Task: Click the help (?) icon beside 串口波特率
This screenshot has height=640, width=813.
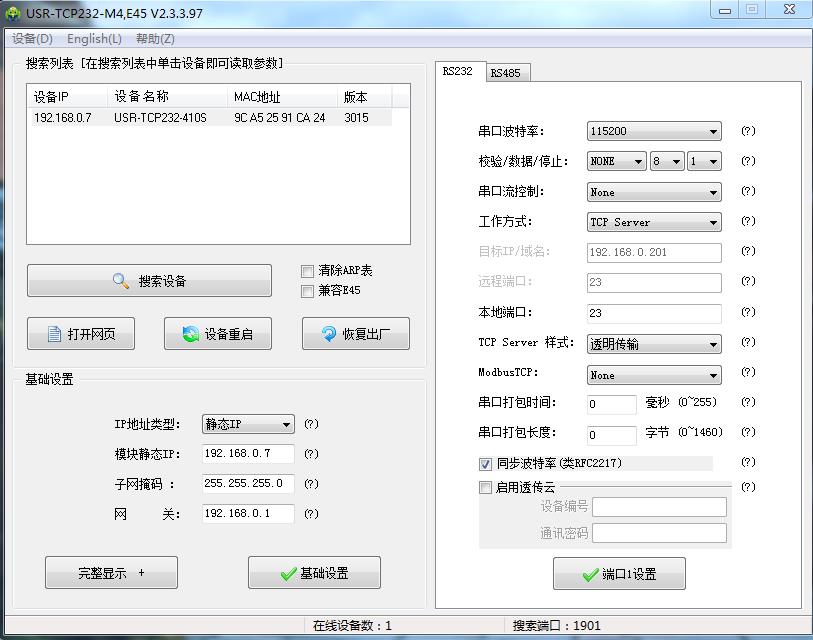Action: (747, 132)
